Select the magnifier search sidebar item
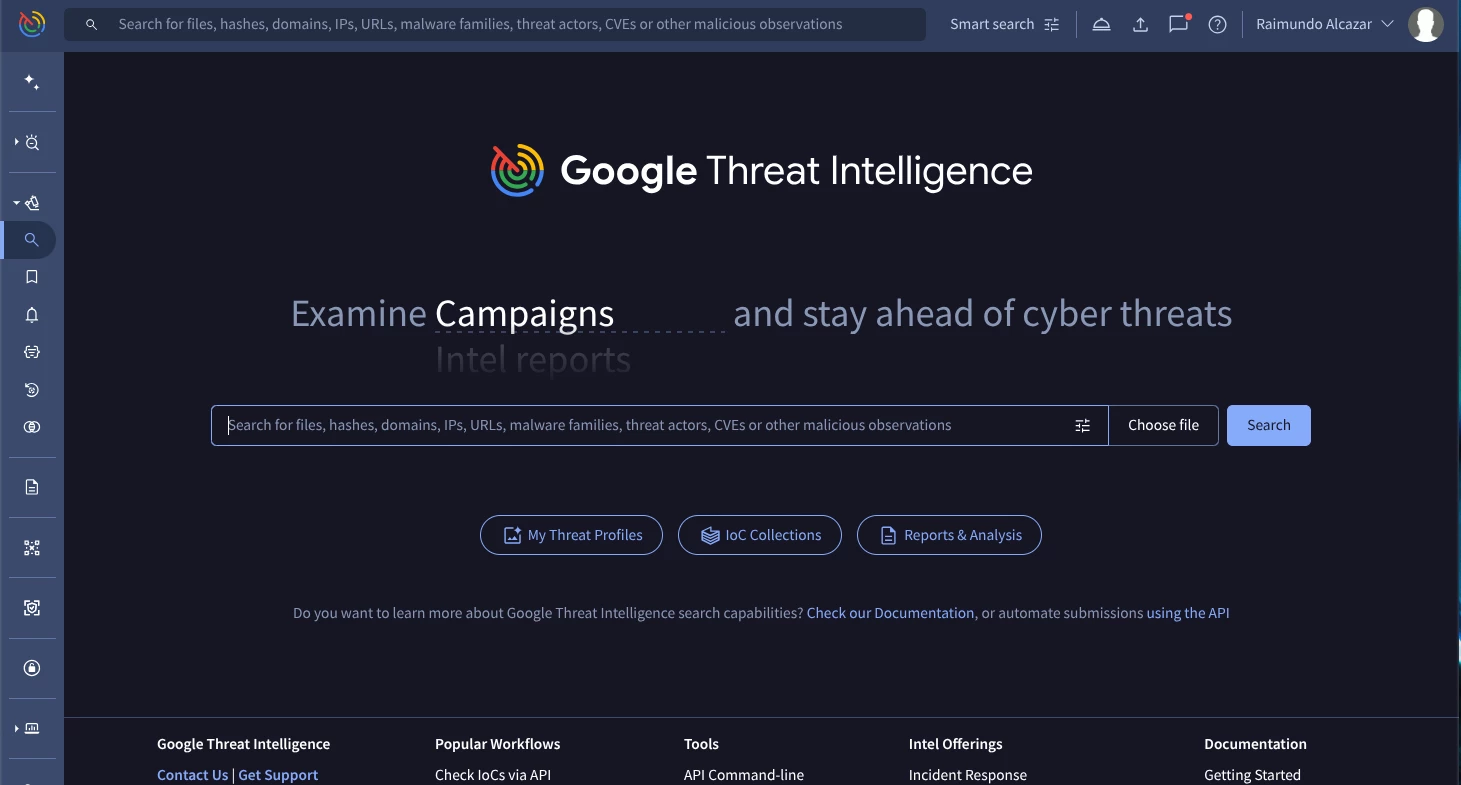This screenshot has height=785, width=1461. [32, 240]
